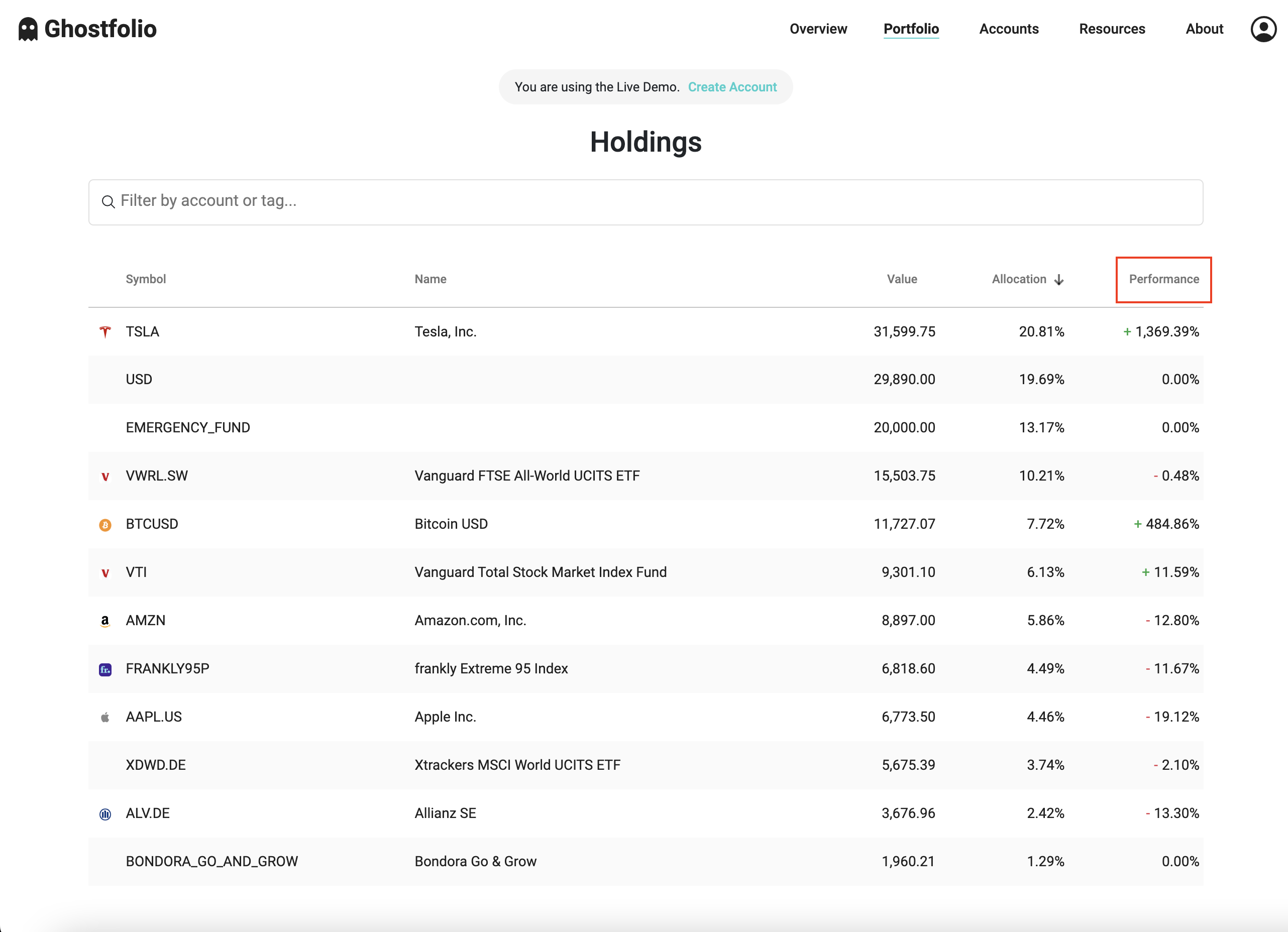
Task: Open the Resources page
Action: point(1111,29)
